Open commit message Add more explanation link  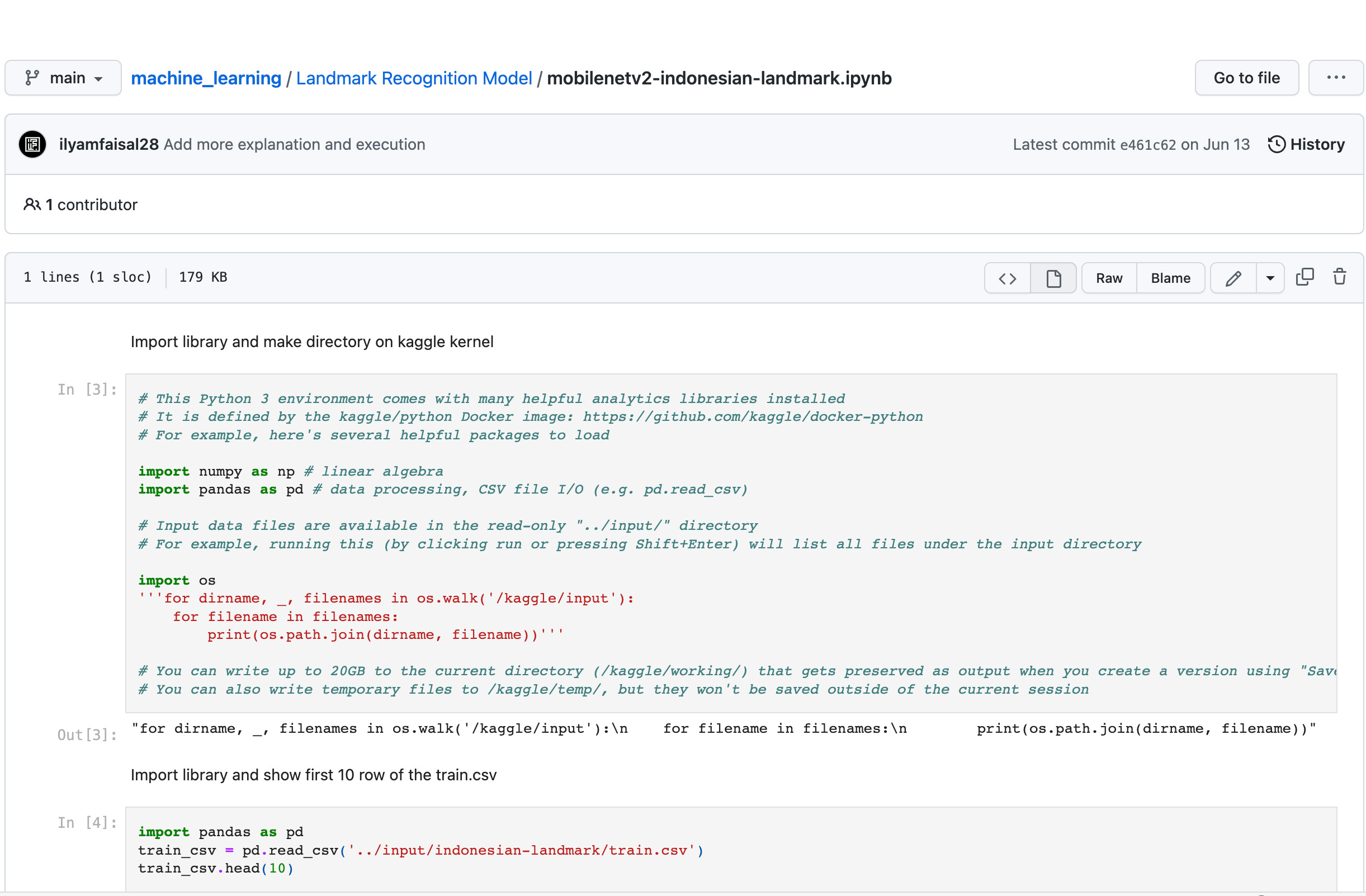point(295,144)
